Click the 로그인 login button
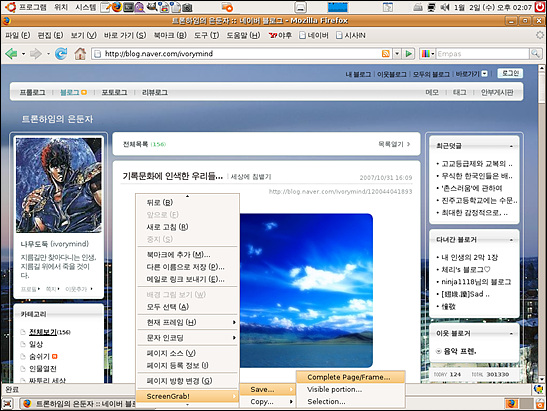Screen dimensions: 547x411 [510, 73]
